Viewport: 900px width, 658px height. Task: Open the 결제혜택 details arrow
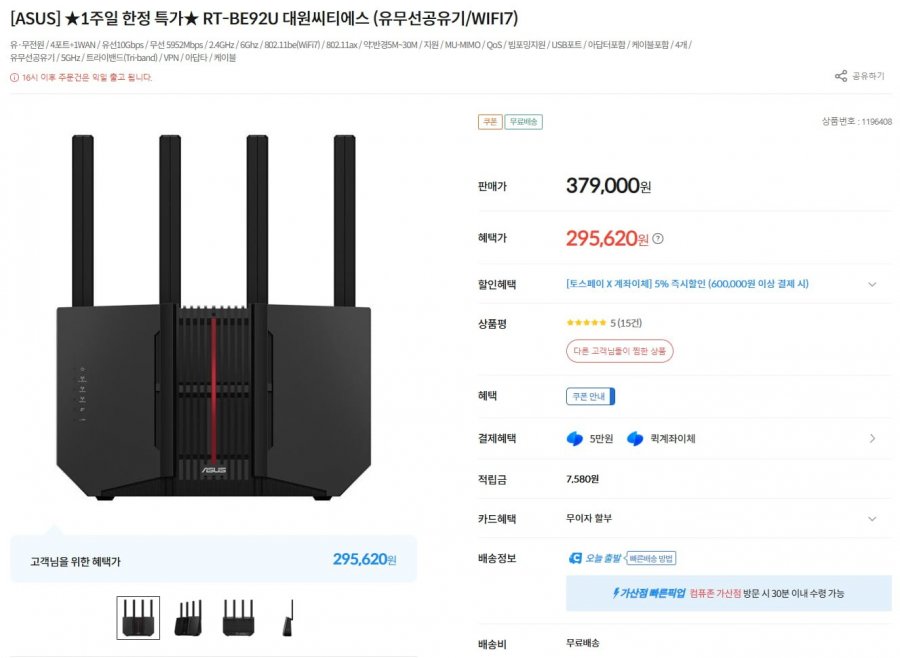tap(872, 438)
